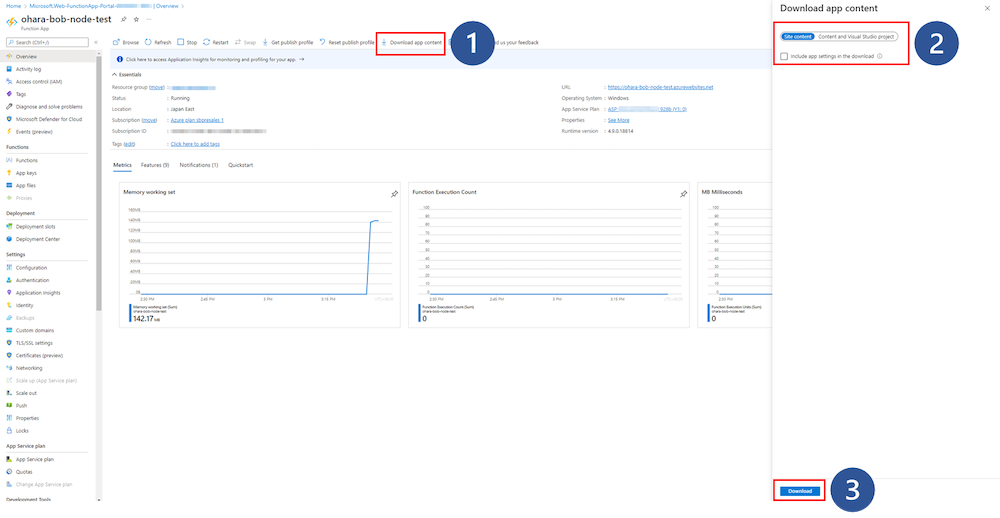Open the Notifications (1) tab
This screenshot has width=1000, height=518.
pos(199,164)
